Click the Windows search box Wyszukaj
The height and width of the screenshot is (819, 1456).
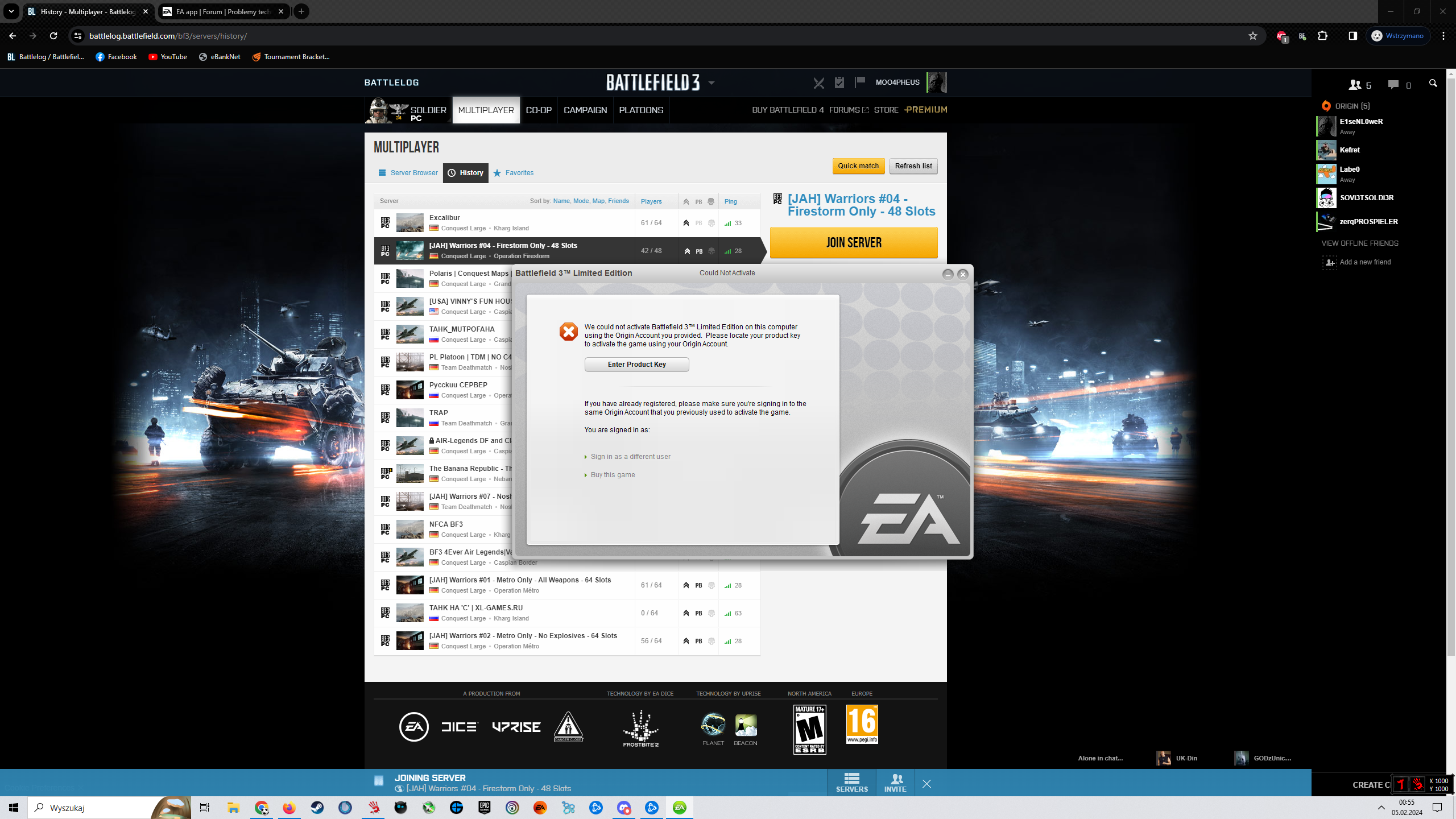(x=108, y=808)
